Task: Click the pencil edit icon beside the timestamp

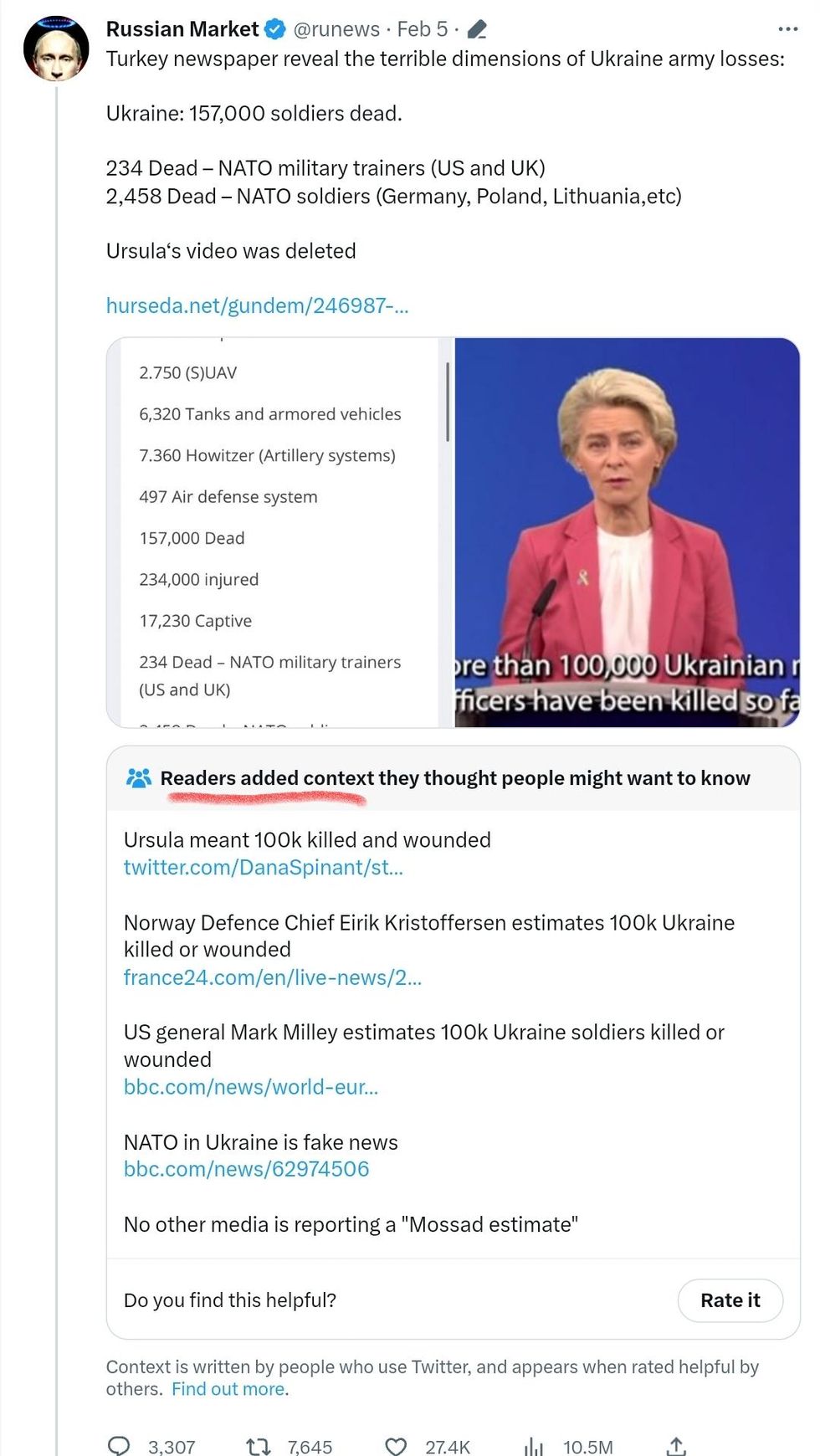Action: pyautogui.click(x=477, y=28)
